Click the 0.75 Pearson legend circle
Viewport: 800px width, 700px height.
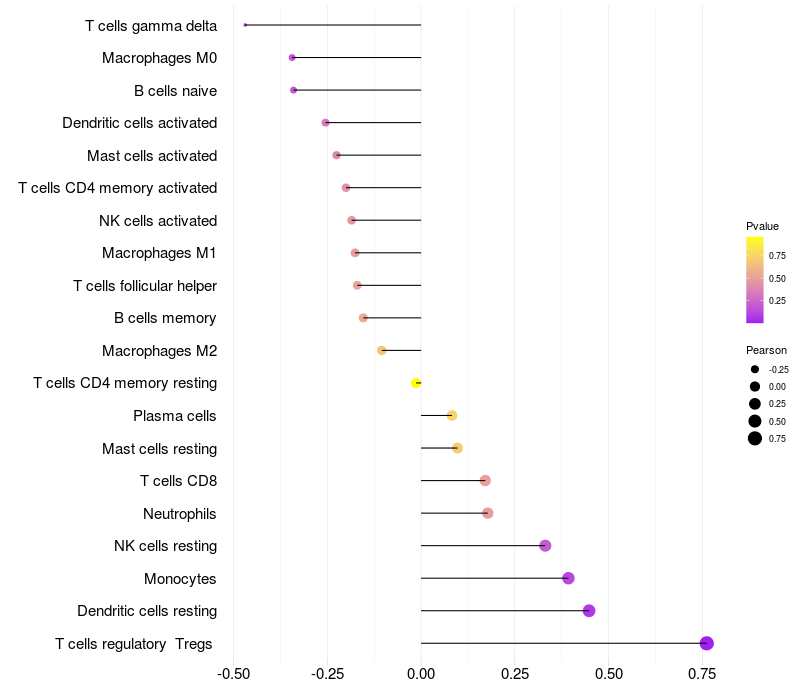click(x=755, y=438)
